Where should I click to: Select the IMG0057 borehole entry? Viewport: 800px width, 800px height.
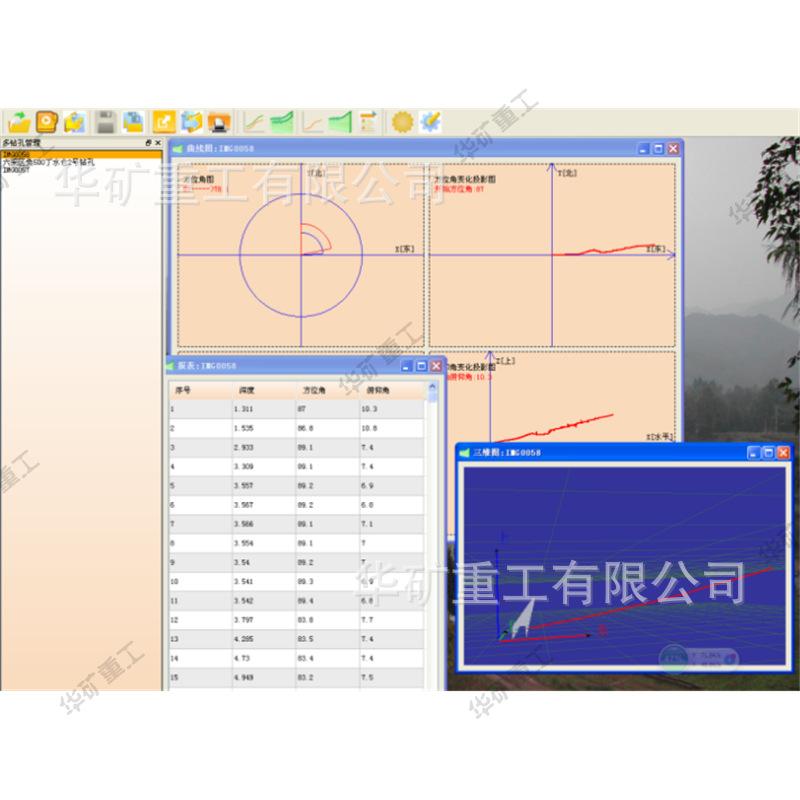[x=16, y=170]
